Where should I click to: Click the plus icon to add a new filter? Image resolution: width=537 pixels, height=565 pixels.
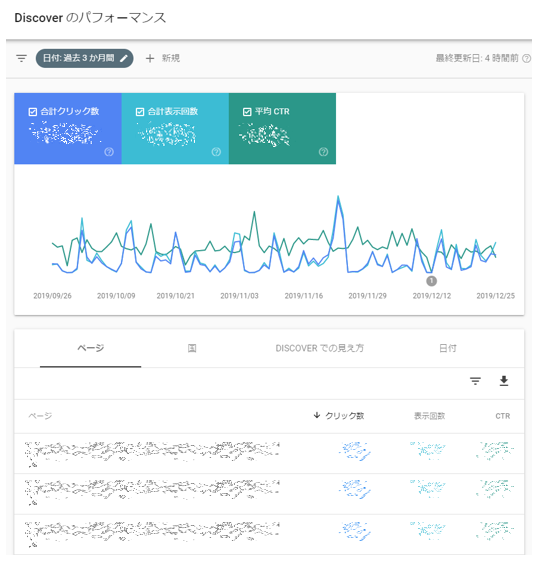pyautogui.click(x=150, y=58)
